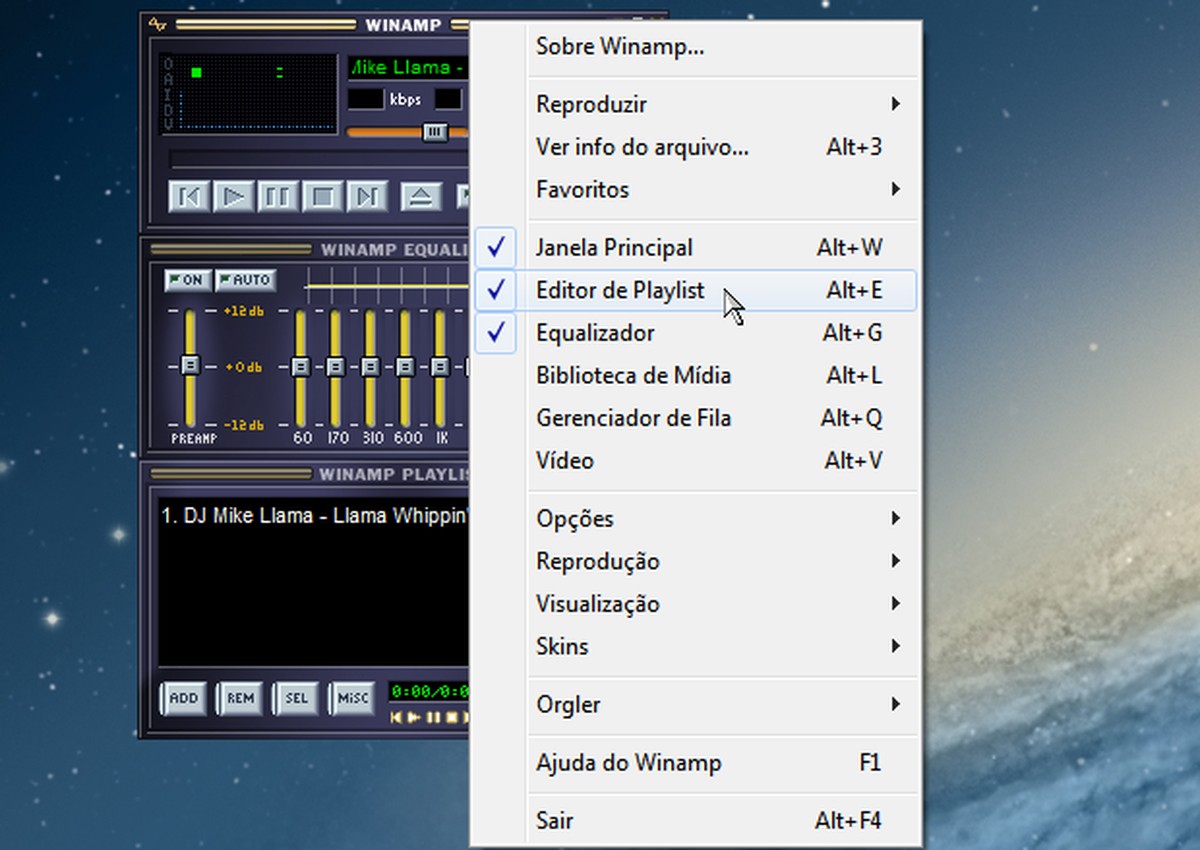The image size is (1200, 850).
Task: Pause playback using the Pause icon
Action: [277, 197]
